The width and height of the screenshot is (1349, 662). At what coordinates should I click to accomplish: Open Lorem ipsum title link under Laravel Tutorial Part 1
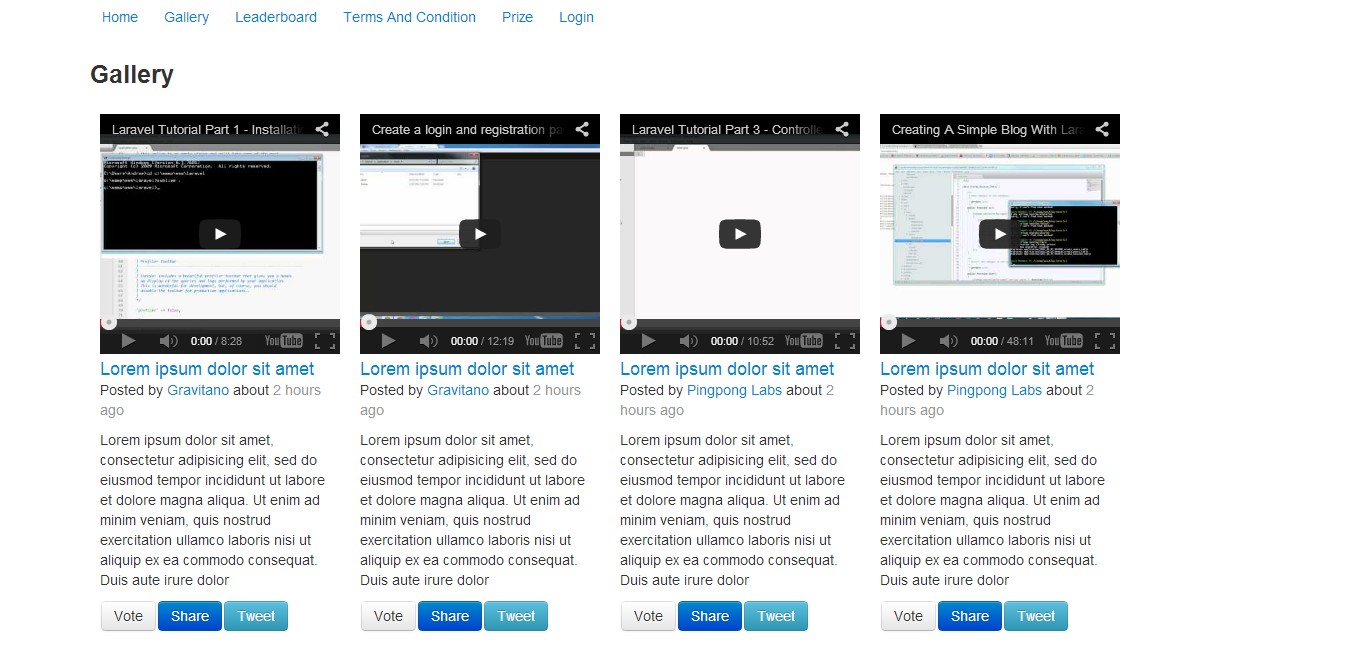(x=207, y=369)
